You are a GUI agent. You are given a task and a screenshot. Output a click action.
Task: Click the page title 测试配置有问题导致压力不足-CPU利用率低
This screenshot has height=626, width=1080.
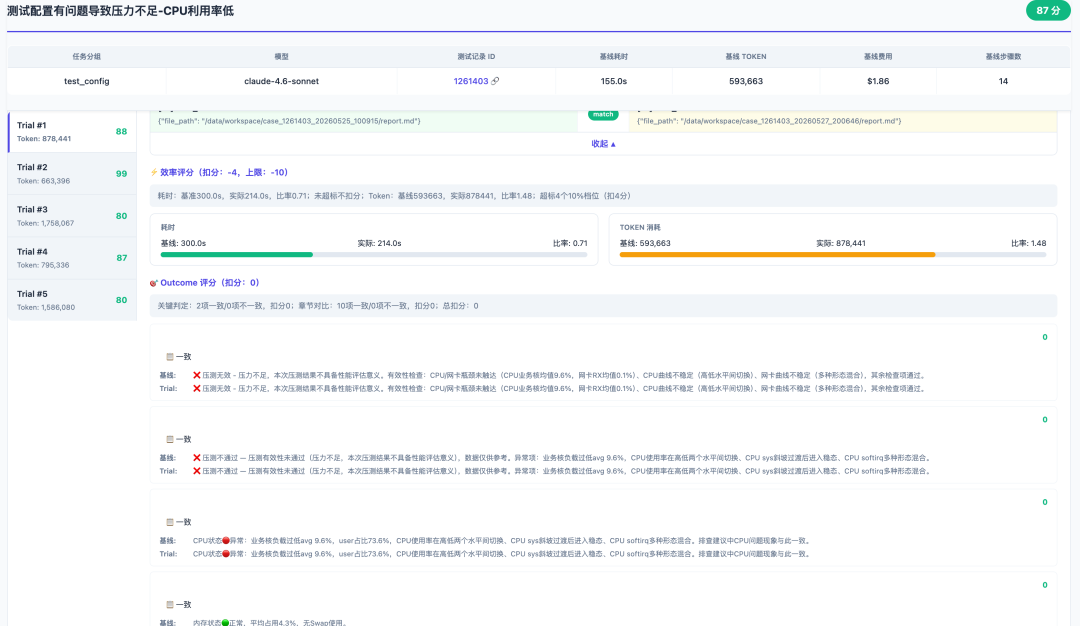[x=121, y=11]
